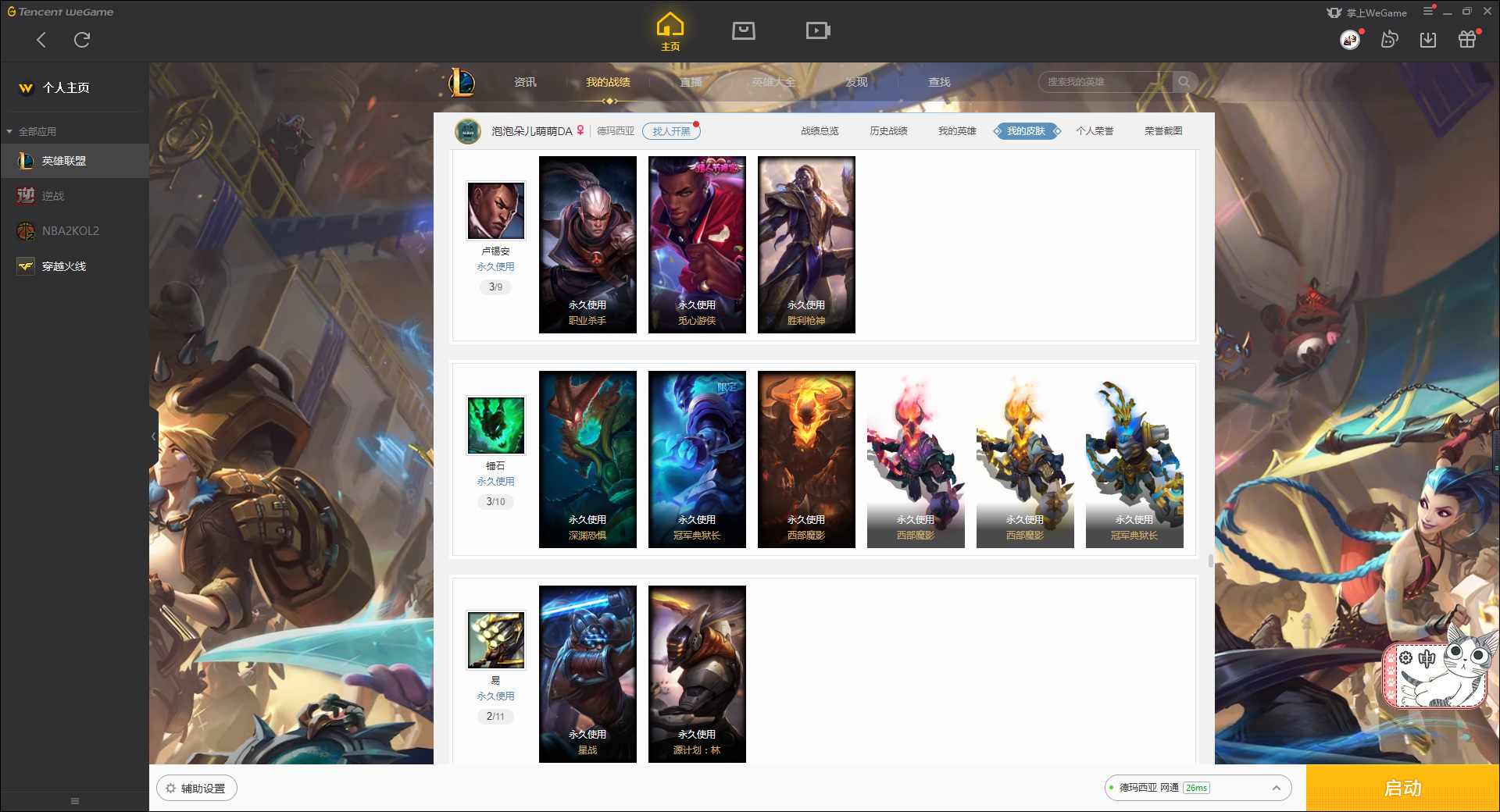Select NBA2KOL2 in the sidebar
This screenshot has height=812, width=1500.
coord(74,231)
